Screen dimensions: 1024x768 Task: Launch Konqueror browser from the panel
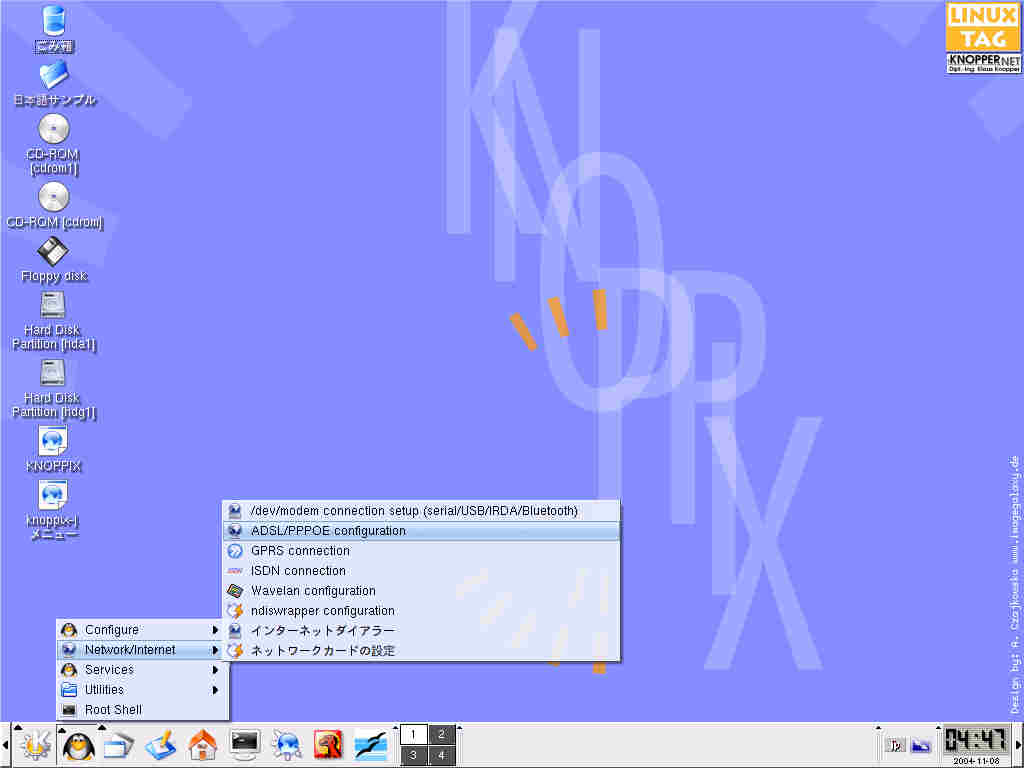tap(286, 746)
